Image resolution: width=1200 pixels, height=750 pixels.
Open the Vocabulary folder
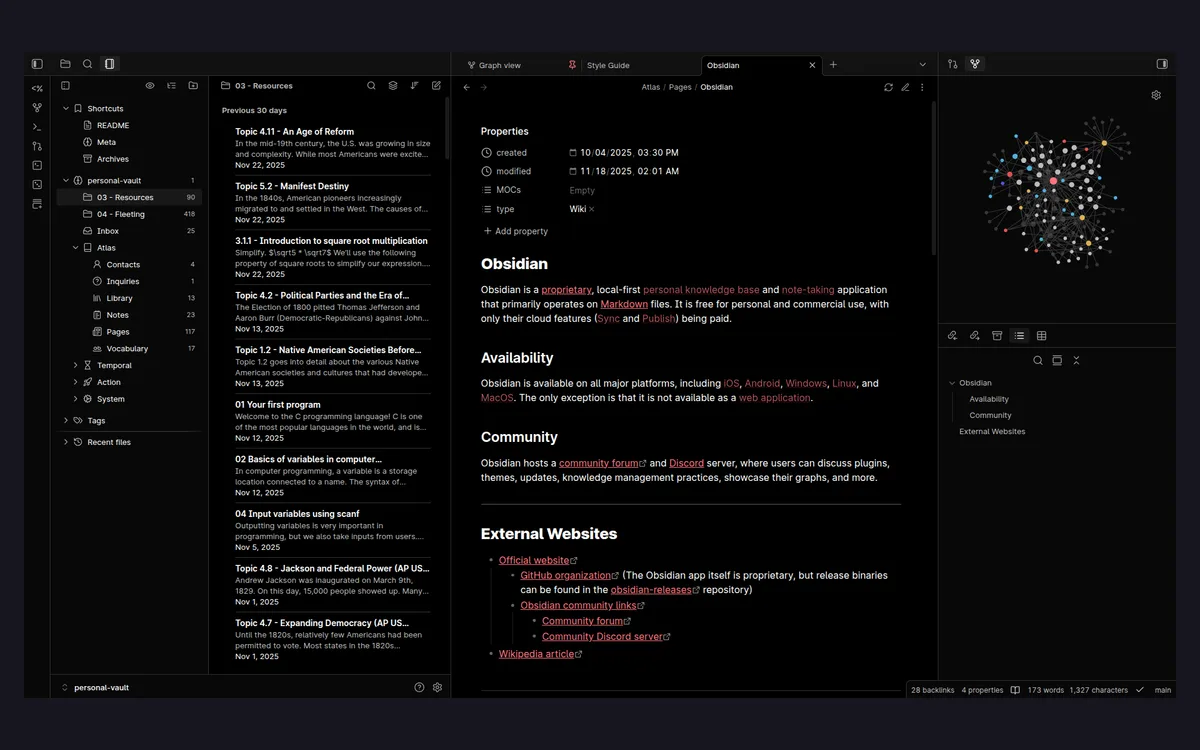[128, 349]
